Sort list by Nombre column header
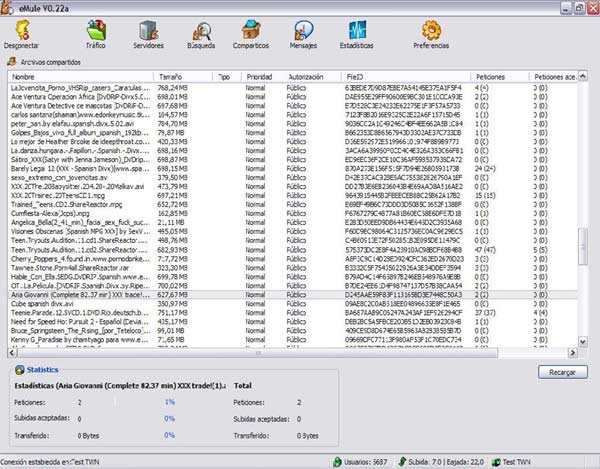This screenshot has height=469, width=600. 81,77
